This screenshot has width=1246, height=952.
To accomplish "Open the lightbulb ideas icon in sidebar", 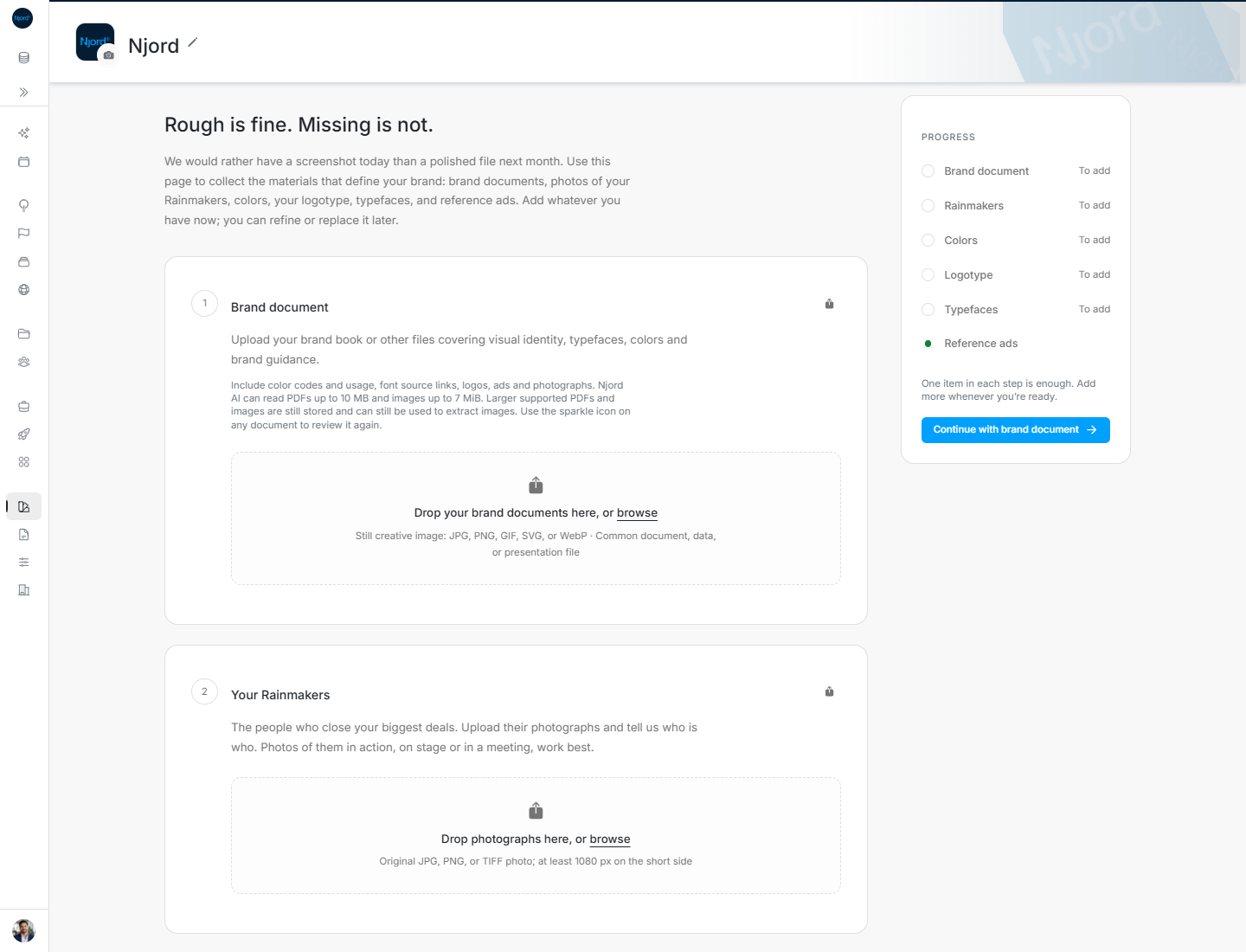I will [x=23, y=205].
